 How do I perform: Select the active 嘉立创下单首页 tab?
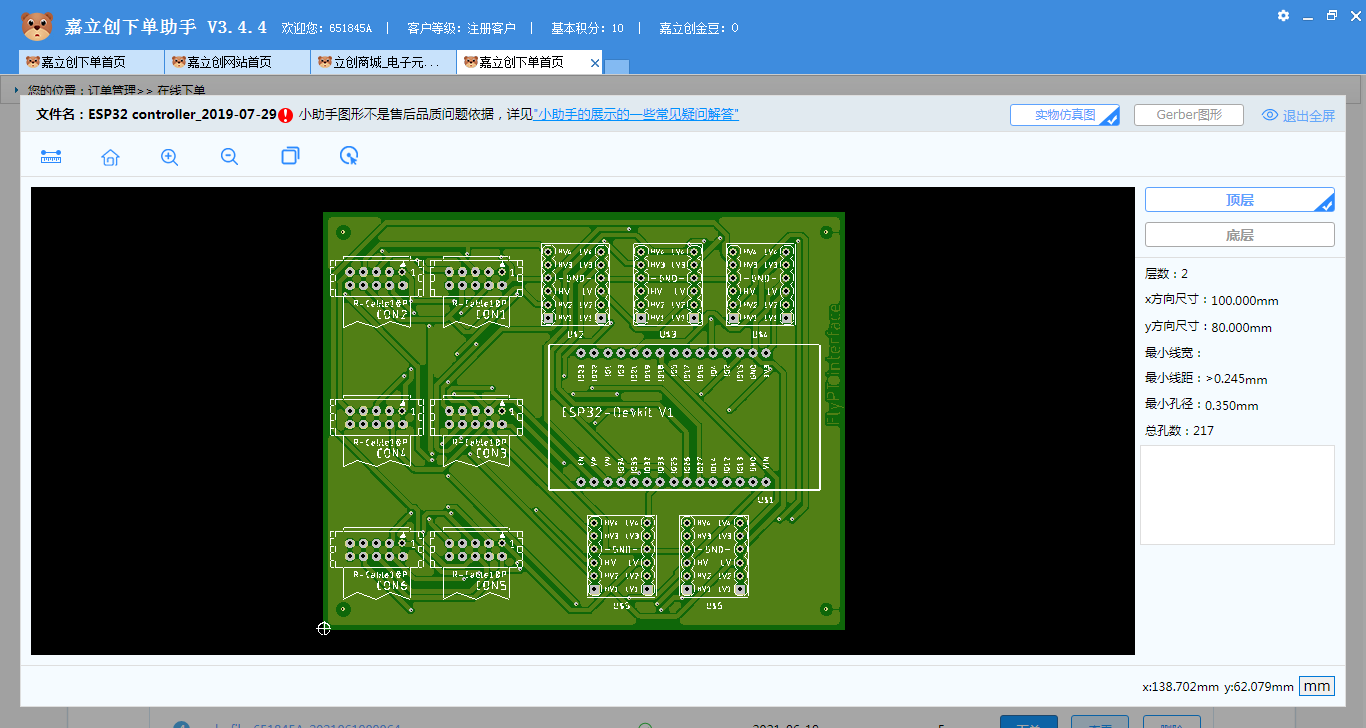pos(522,62)
